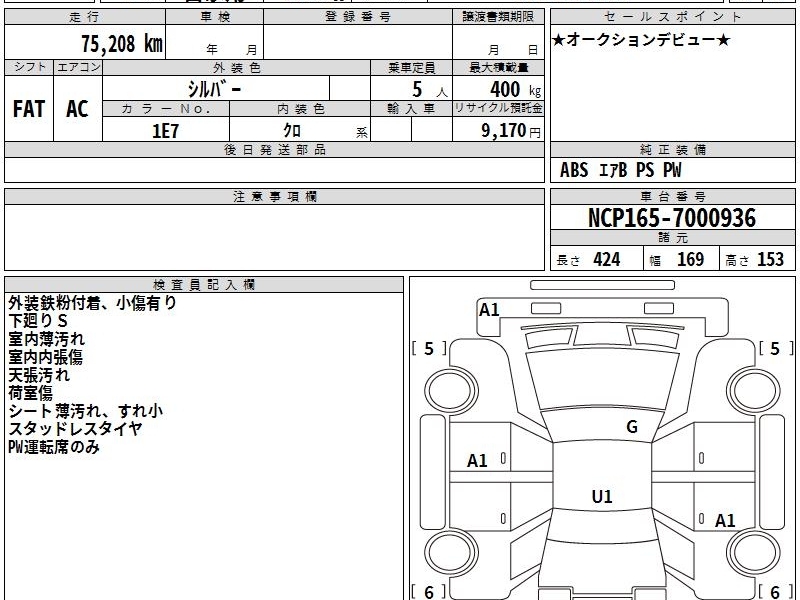Click the リサイクル預託金 header
This screenshot has width=800, height=600.
[x=498, y=109]
